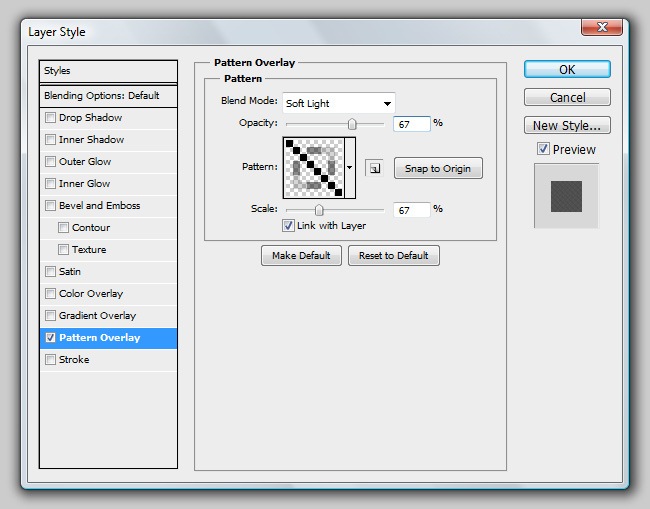
Task: Click the New Style... button
Action: click(567, 126)
